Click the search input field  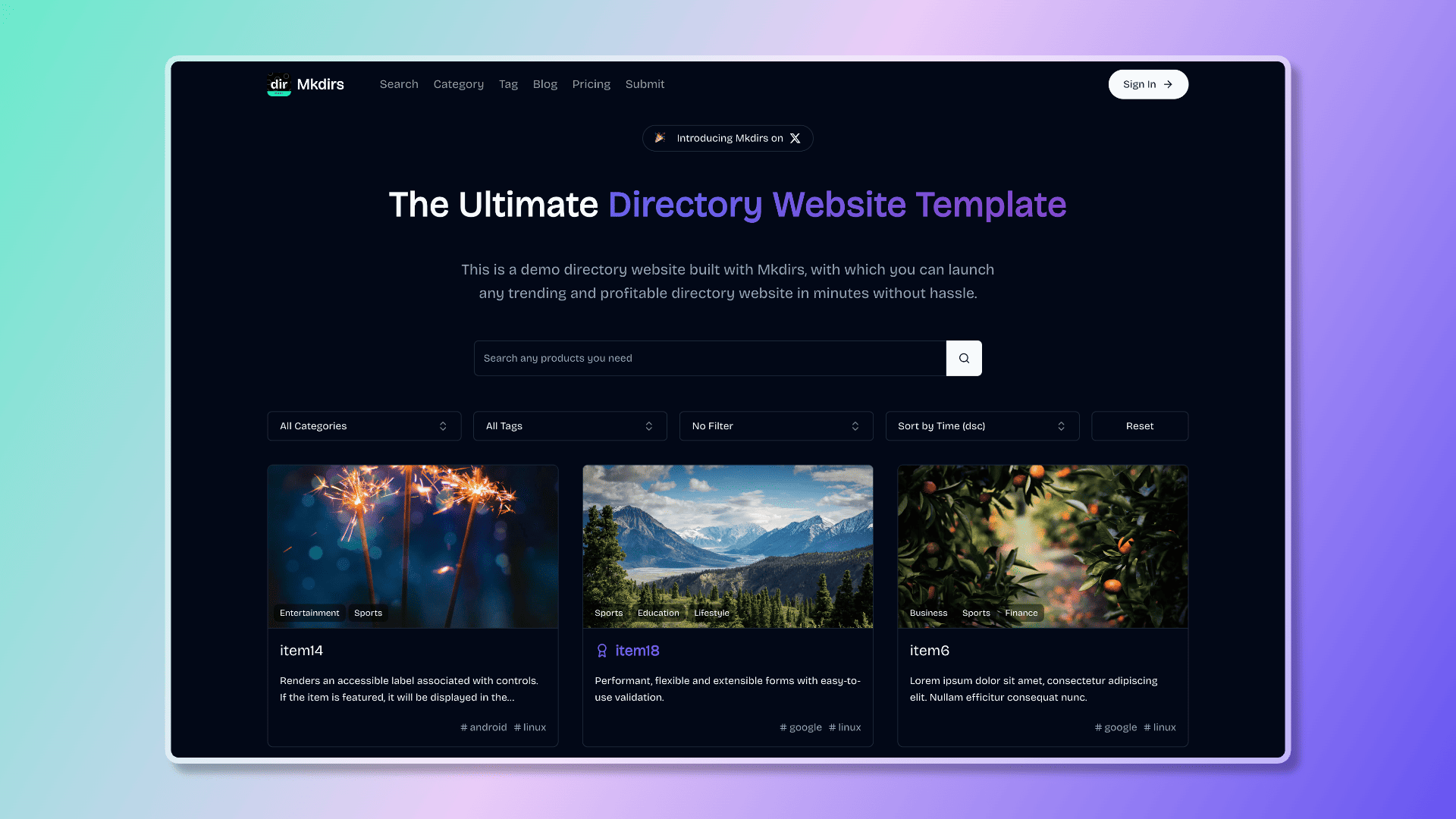[710, 358]
